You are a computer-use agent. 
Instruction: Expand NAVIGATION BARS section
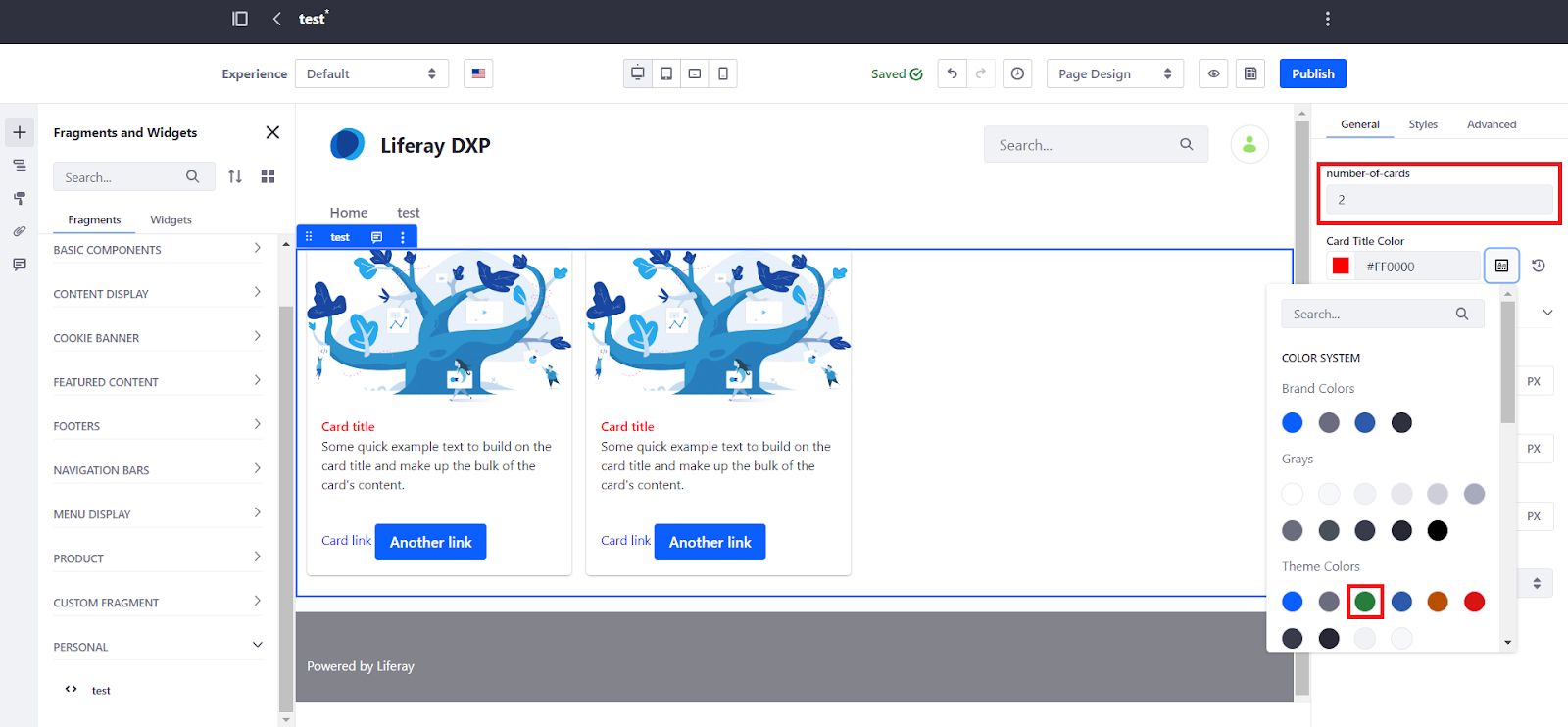pyautogui.click(x=158, y=469)
